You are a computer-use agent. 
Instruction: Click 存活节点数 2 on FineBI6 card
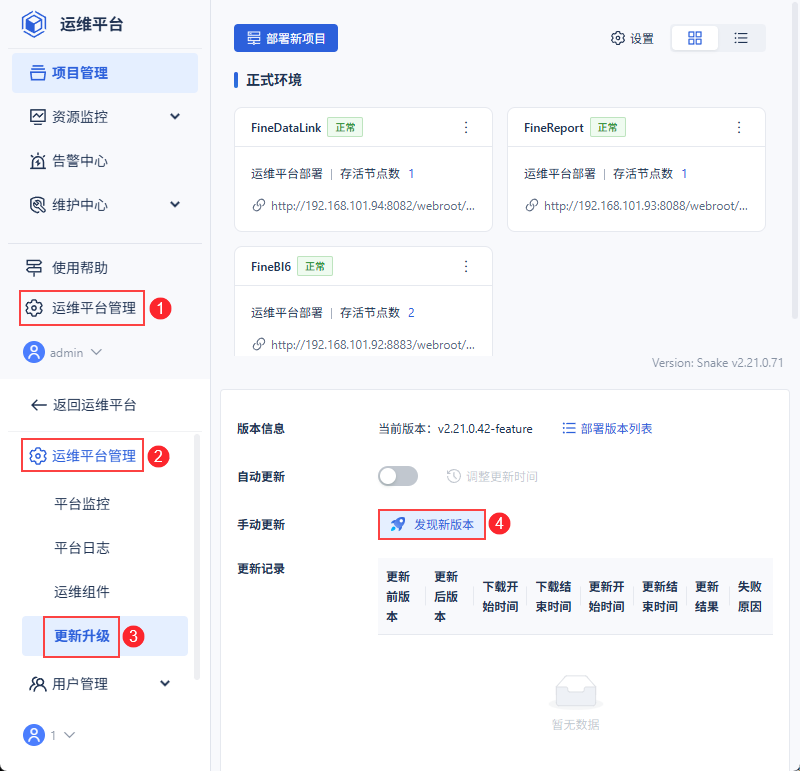tap(377, 313)
